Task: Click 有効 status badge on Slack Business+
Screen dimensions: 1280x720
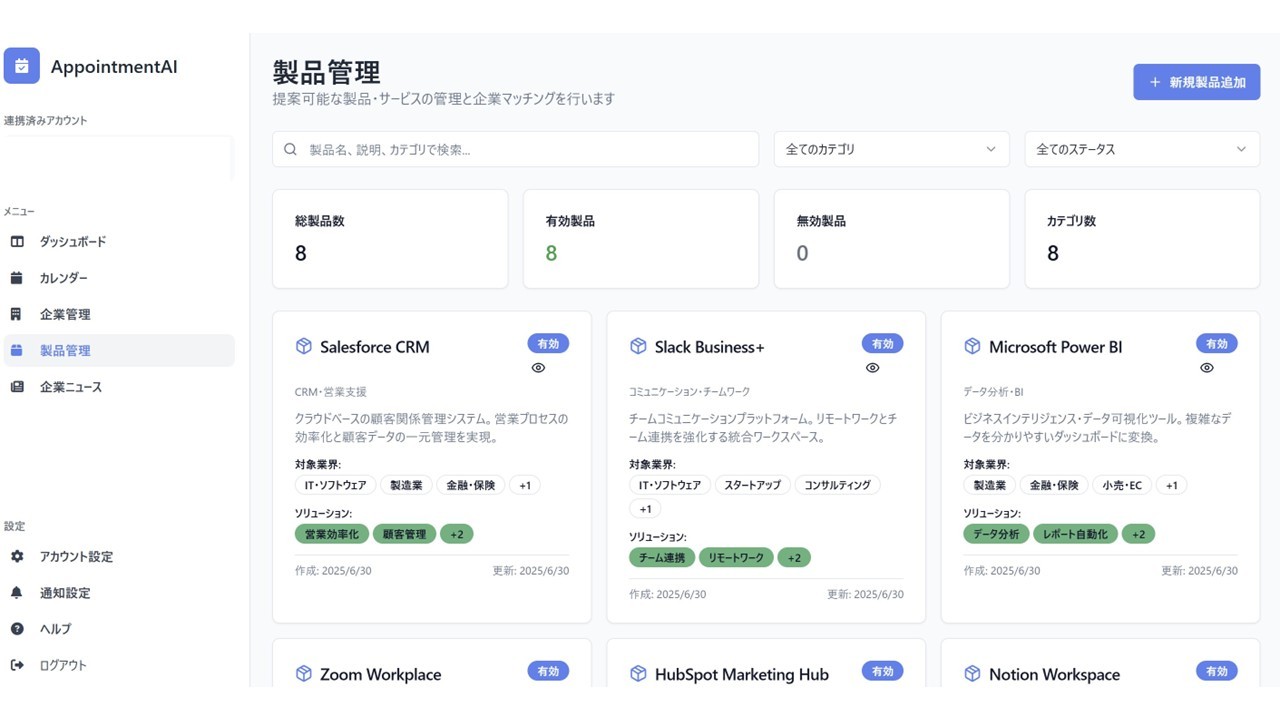Action: pos(882,344)
